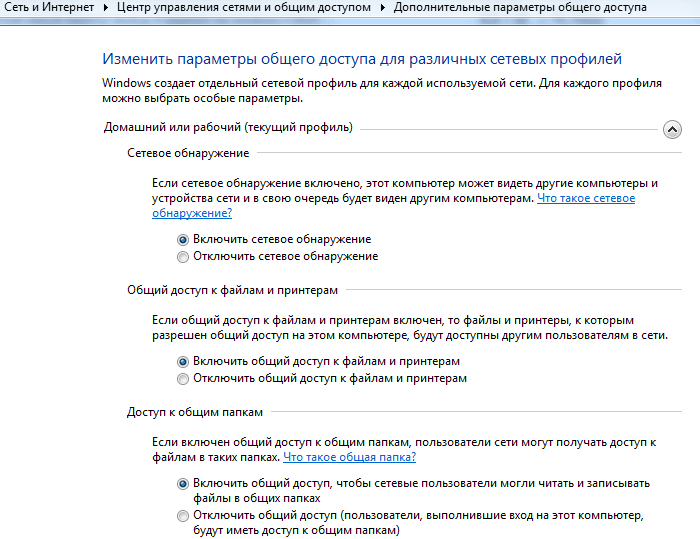Select Включить сетевое обнаружение option

pos(182,240)
